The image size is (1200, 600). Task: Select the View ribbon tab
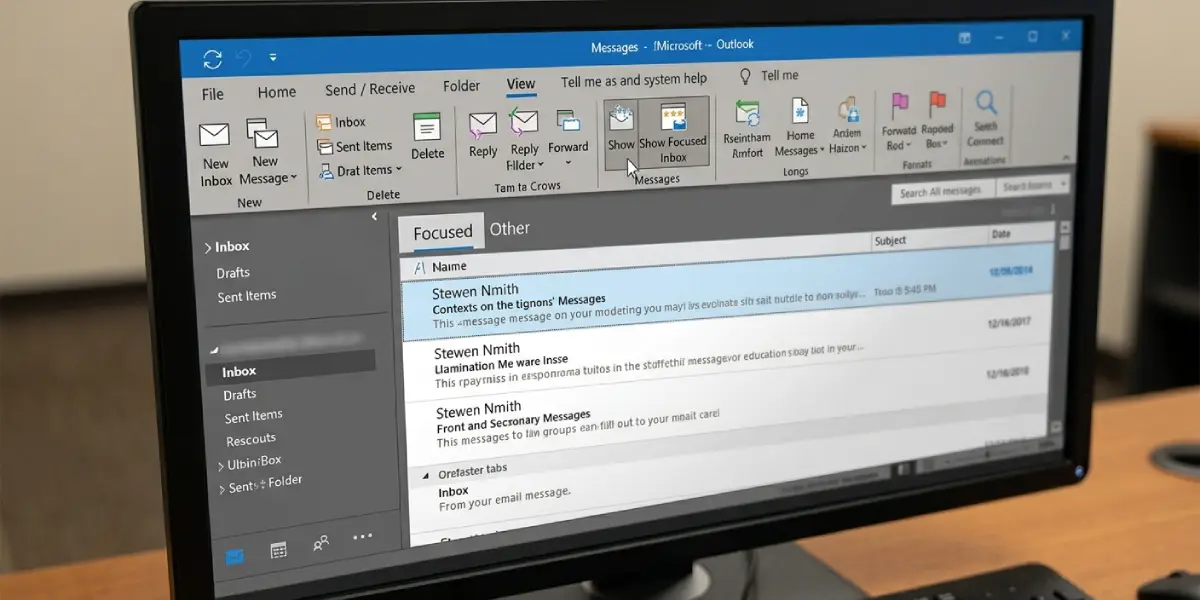pos(521,84)
